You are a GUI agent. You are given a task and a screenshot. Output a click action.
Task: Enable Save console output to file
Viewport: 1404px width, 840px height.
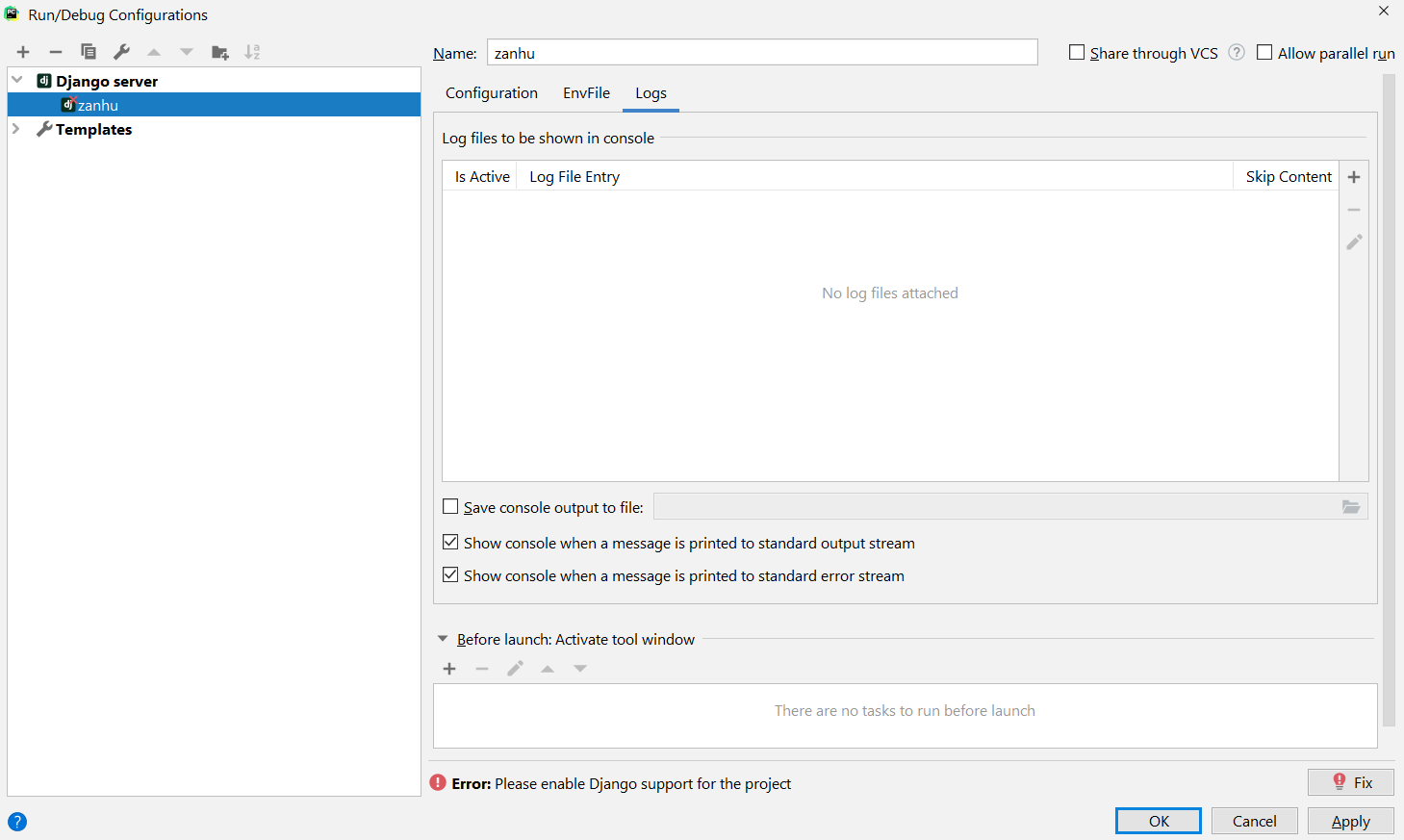pos(450,506)
